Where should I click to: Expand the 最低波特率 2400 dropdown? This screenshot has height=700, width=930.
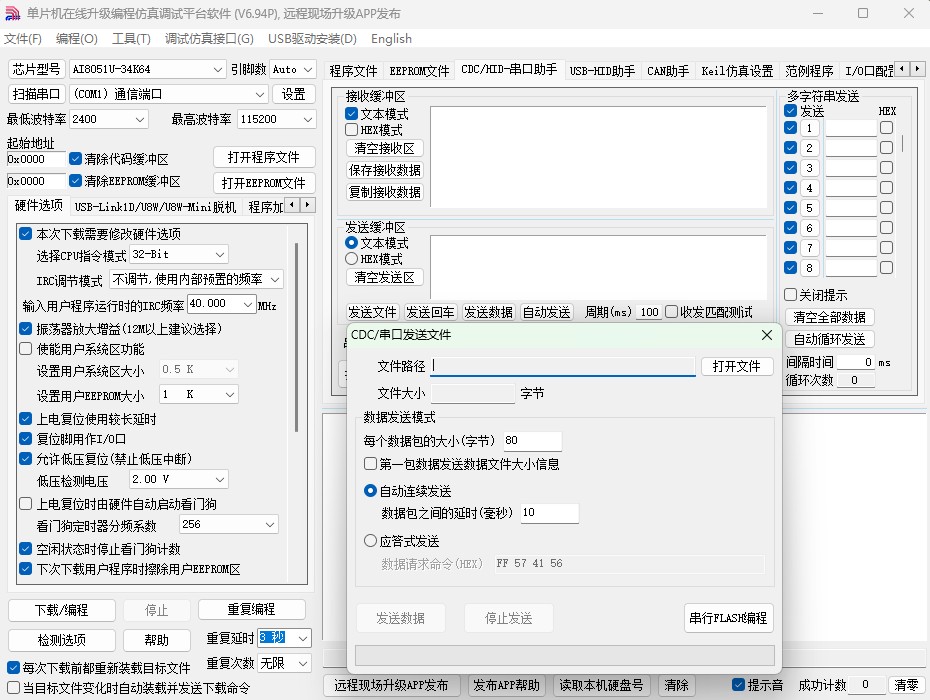click(139, 119)
